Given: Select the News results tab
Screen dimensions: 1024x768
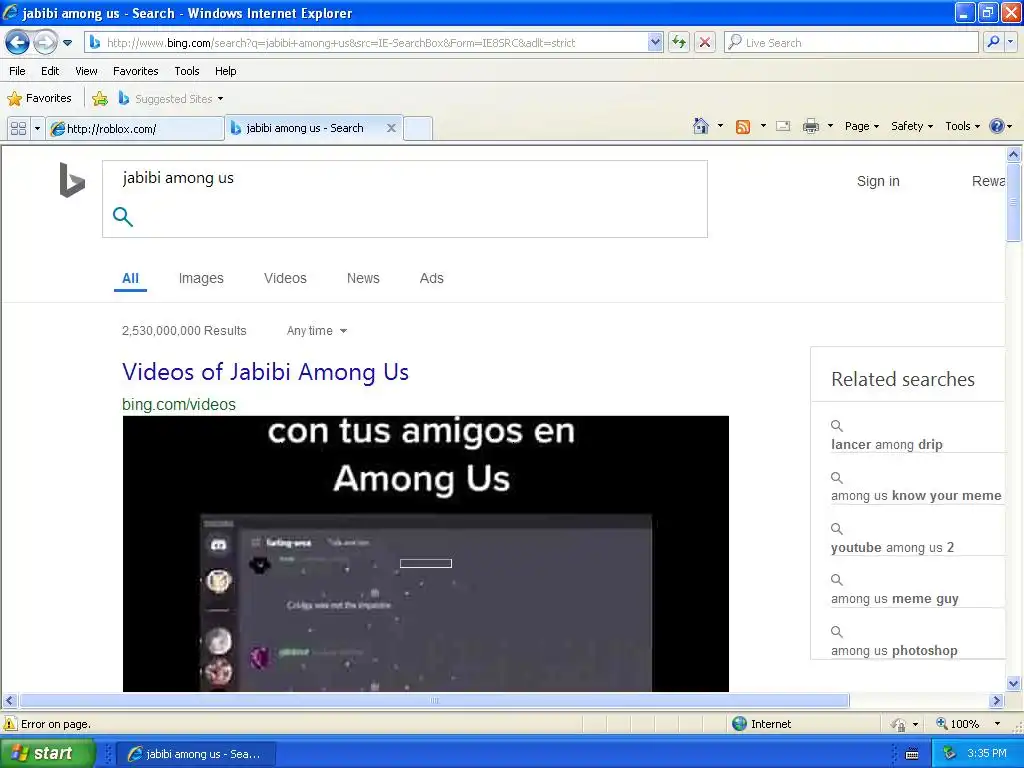Looking at the screenshot, I should (363, 278).
